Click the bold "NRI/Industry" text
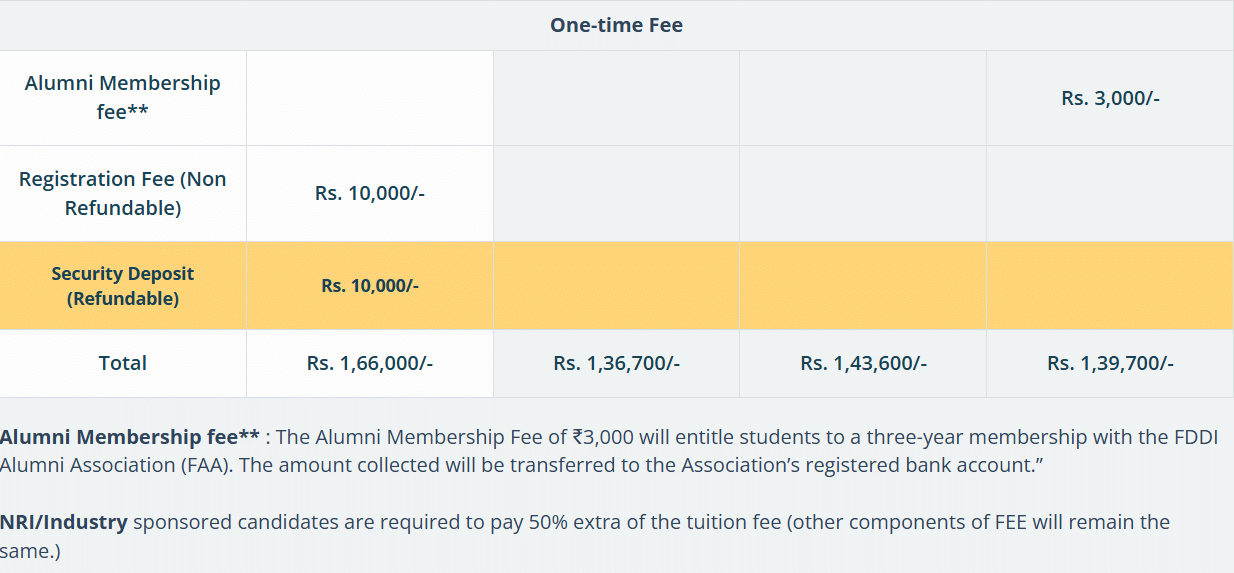Image resolution: width=1234 pixels, height=573 pixels. coord(64,522)
